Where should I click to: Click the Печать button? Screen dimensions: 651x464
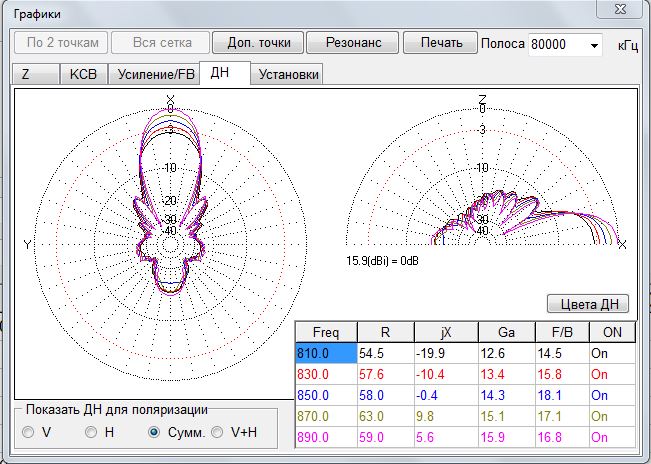point(440,43)
